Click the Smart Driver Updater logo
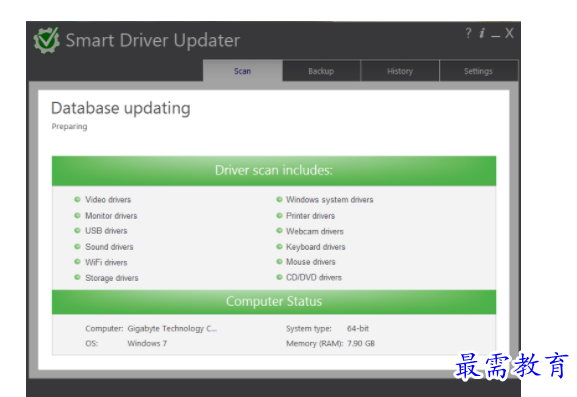The image size is (577, 397). (x=46, y=40)
